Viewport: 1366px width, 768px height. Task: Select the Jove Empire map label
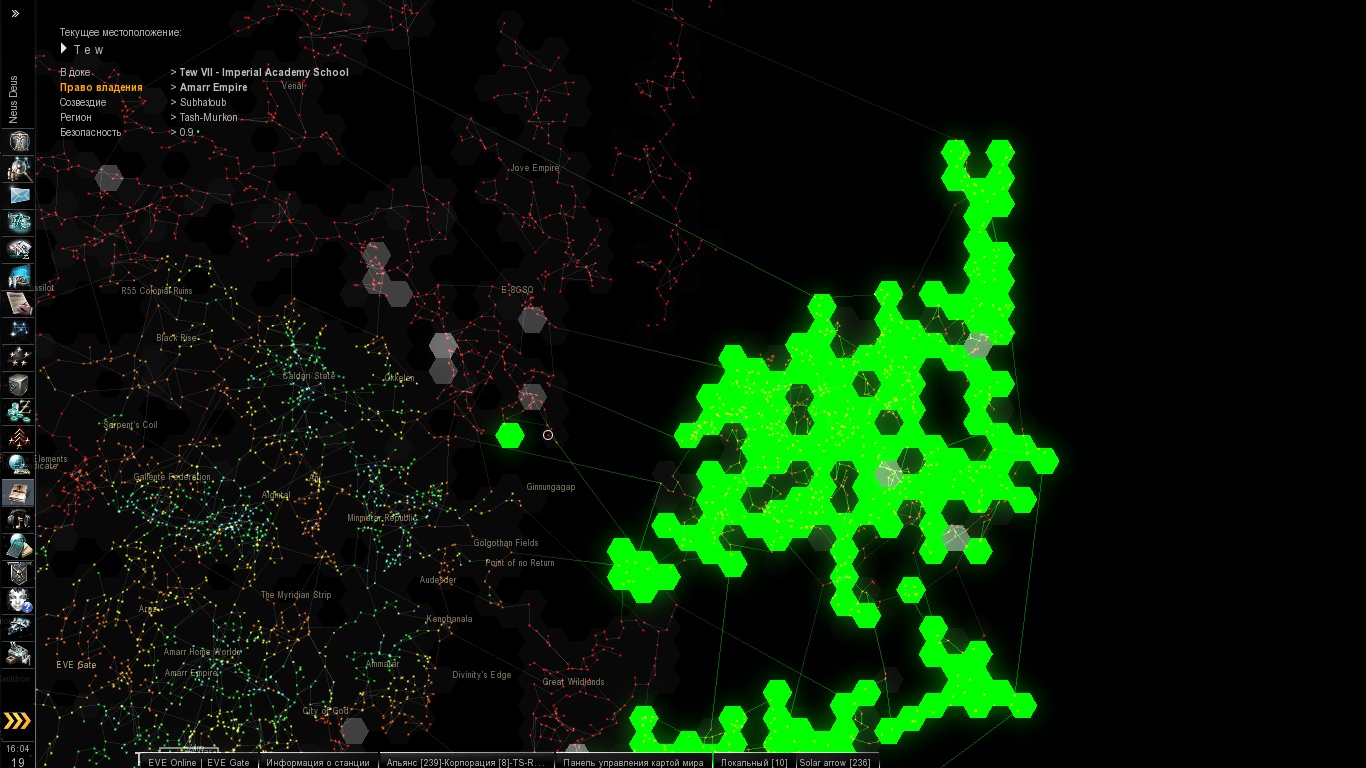(534, 168)
